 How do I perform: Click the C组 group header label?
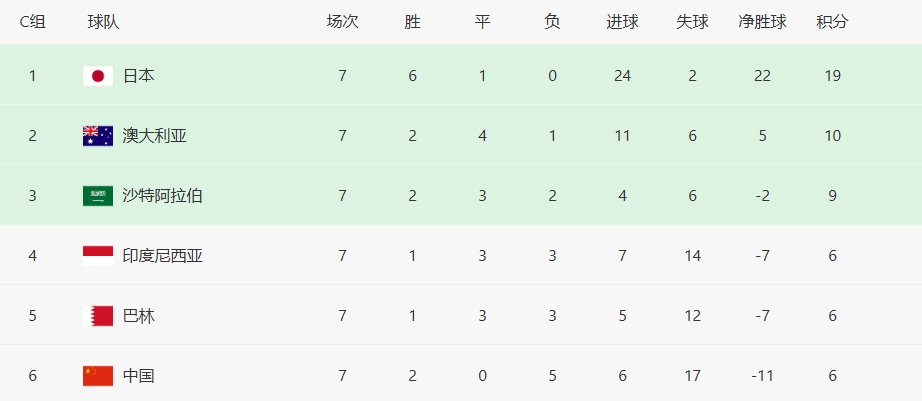(x=32, y=22)
